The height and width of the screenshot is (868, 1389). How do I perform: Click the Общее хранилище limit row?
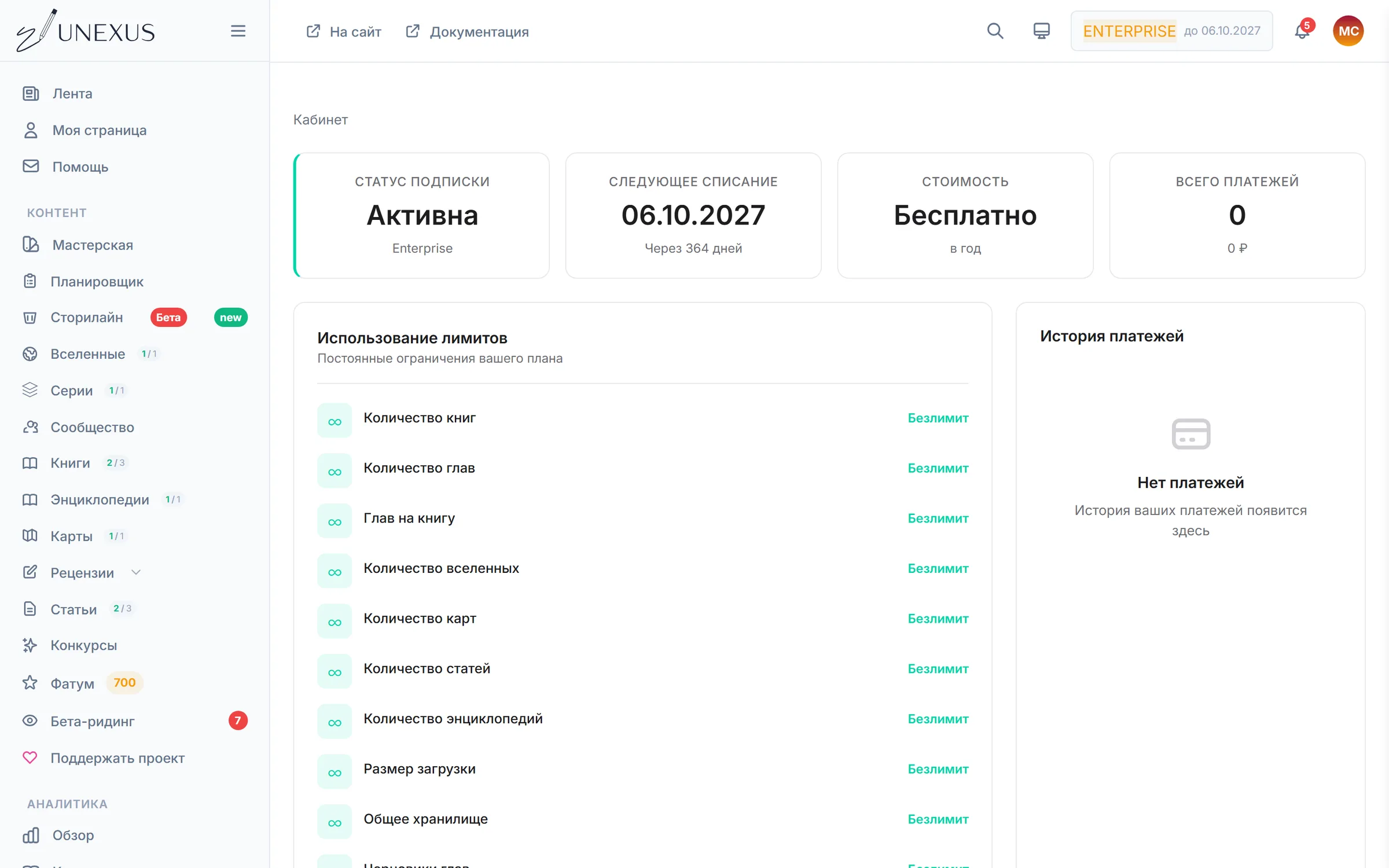point(643,821)
